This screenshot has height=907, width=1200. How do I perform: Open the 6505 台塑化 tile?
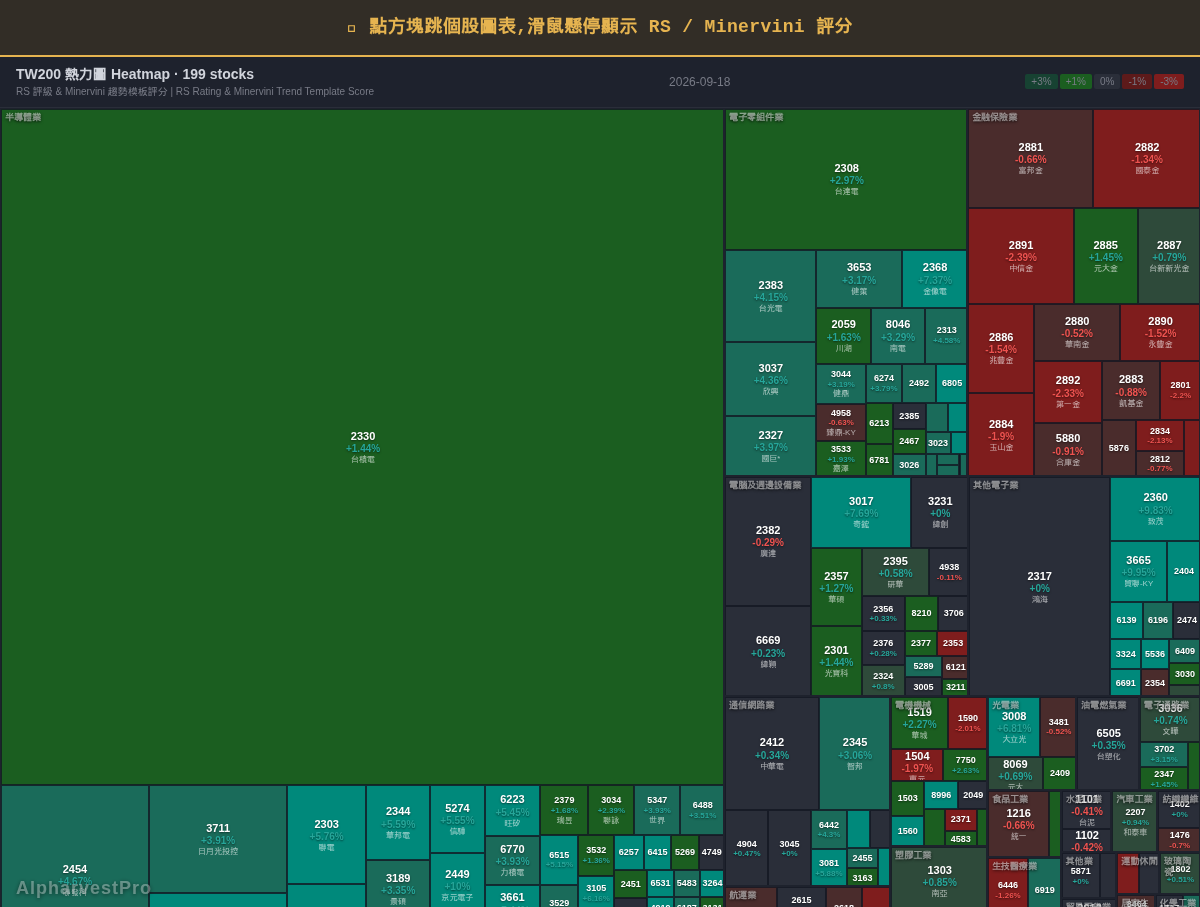tap(1108, 744)
